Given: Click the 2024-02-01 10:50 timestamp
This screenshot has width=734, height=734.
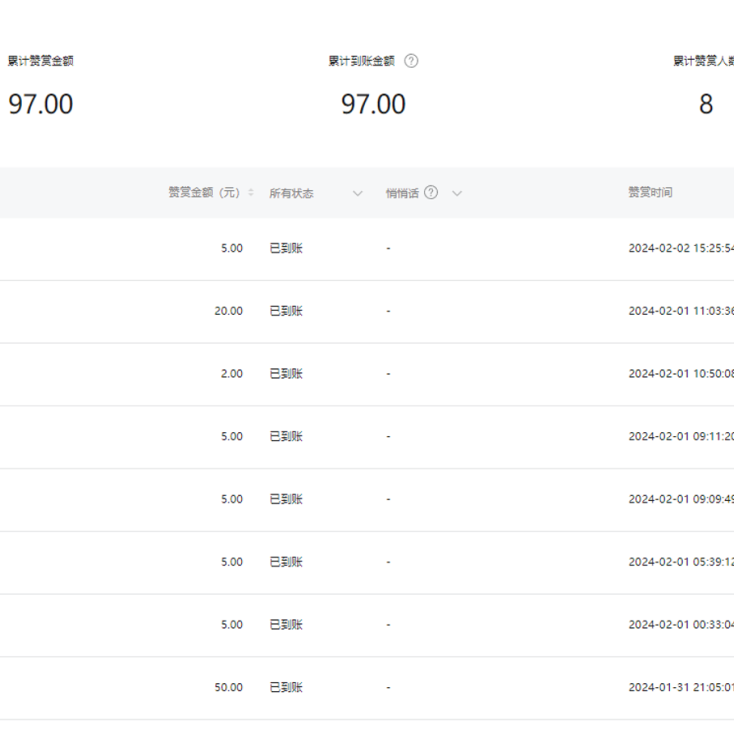Looking at the screenshot, I should 681,374.
